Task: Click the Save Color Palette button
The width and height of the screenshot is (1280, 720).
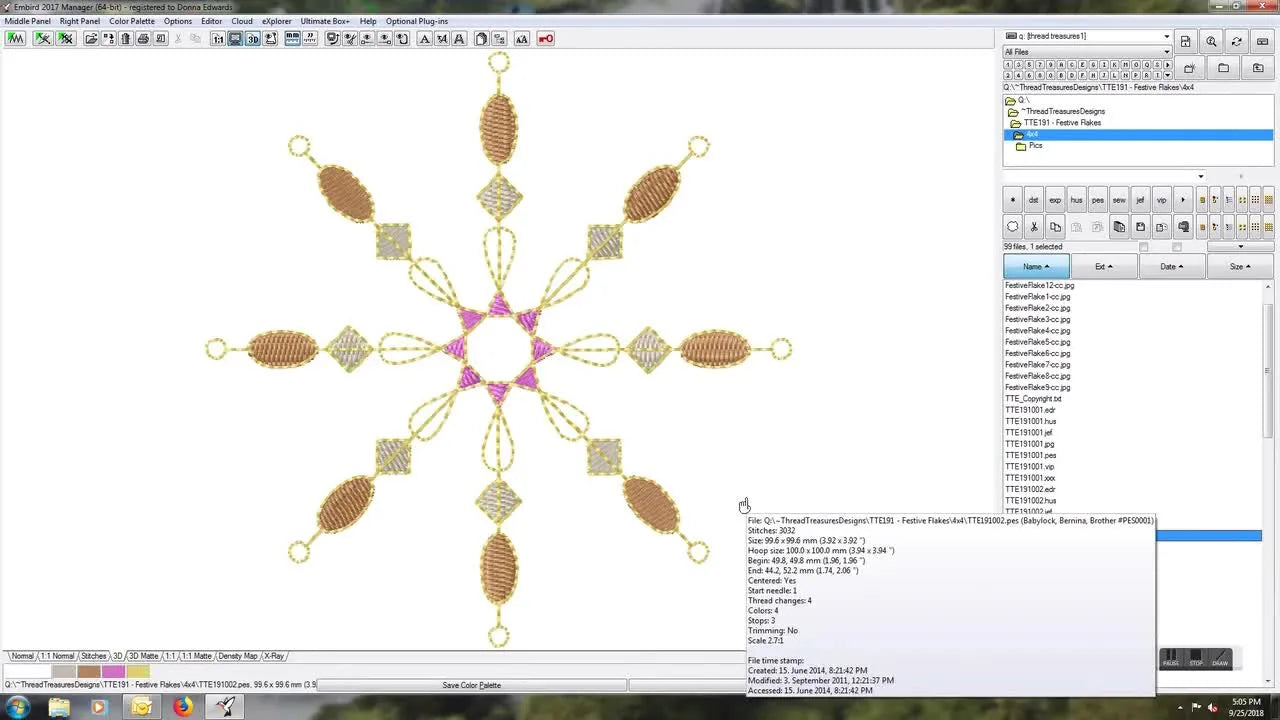Action: click(471, 685)
